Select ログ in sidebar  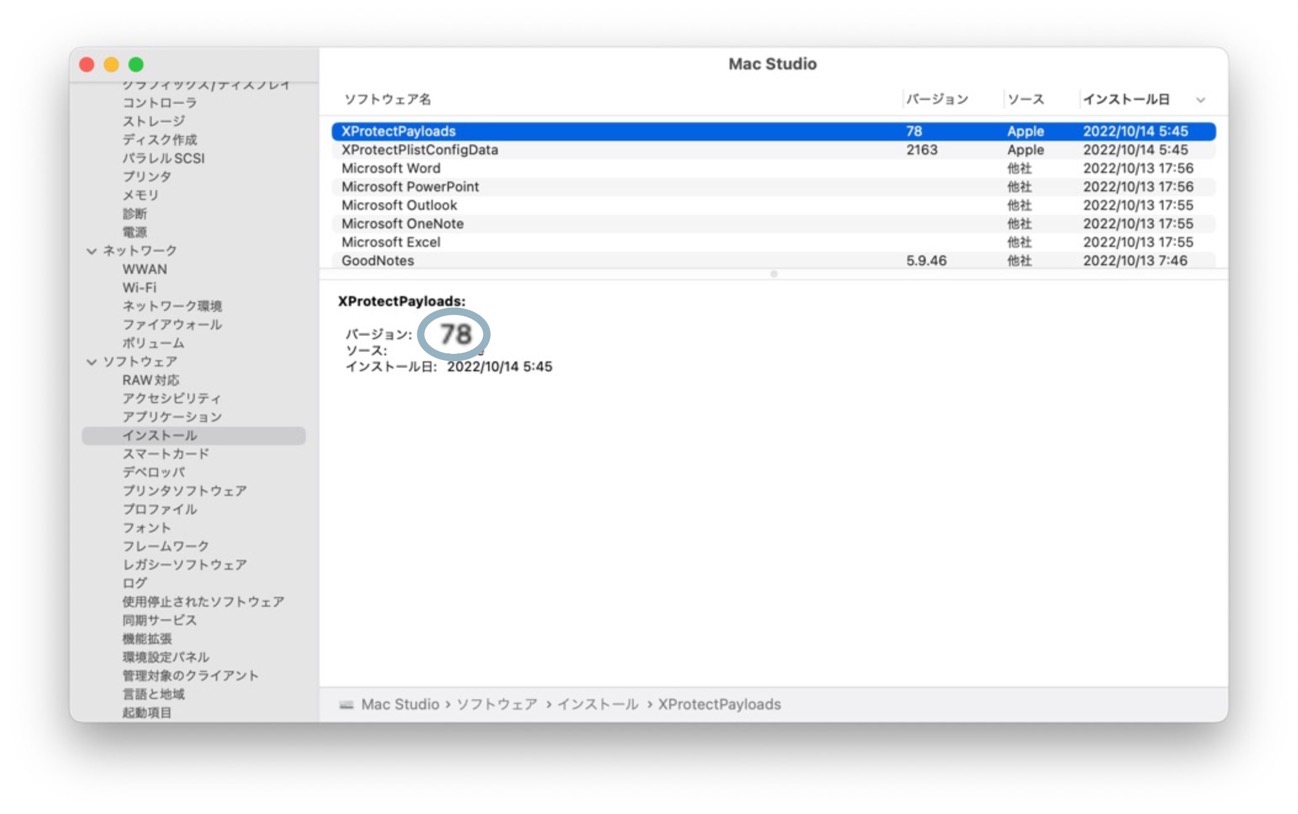click(x=135, y=583)
